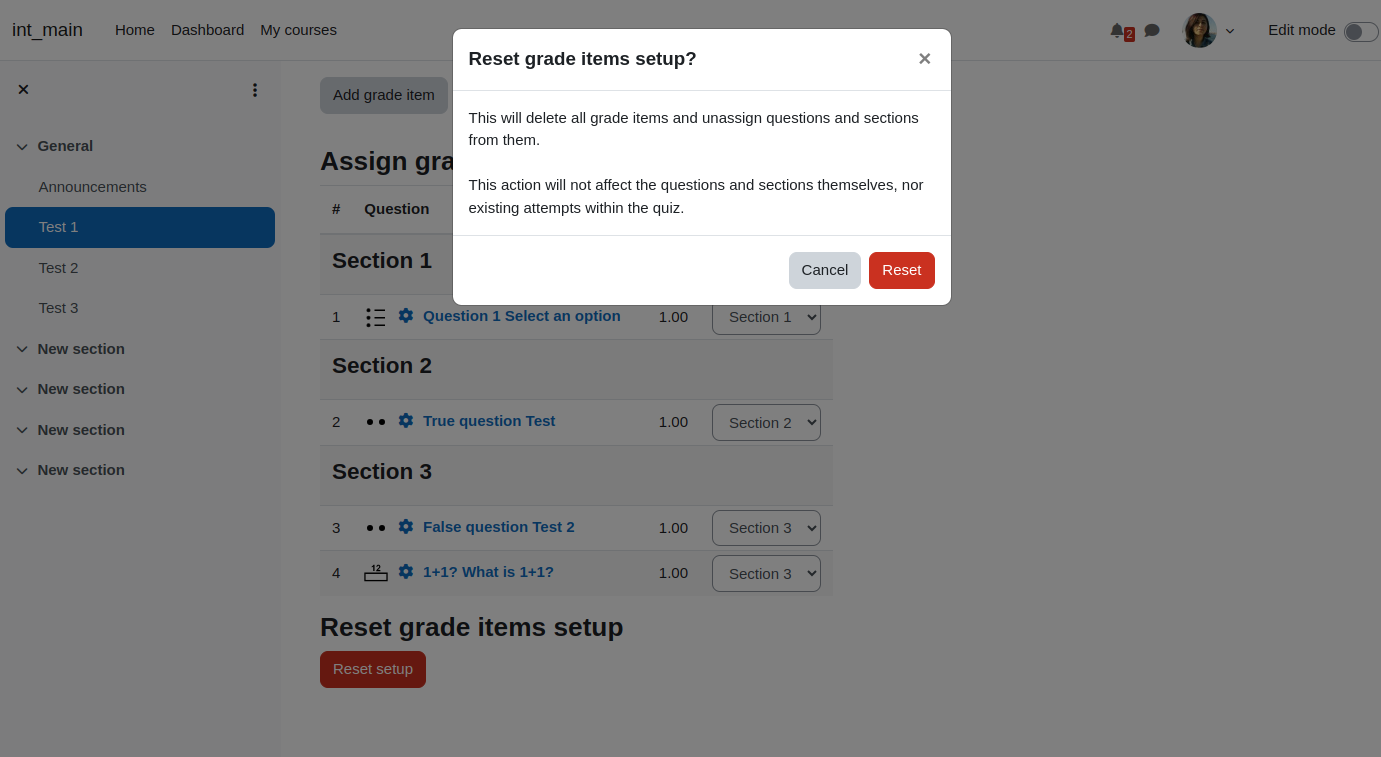1381x757 pixels.
Task: Expand the first New section
Action: coord(22,350)
